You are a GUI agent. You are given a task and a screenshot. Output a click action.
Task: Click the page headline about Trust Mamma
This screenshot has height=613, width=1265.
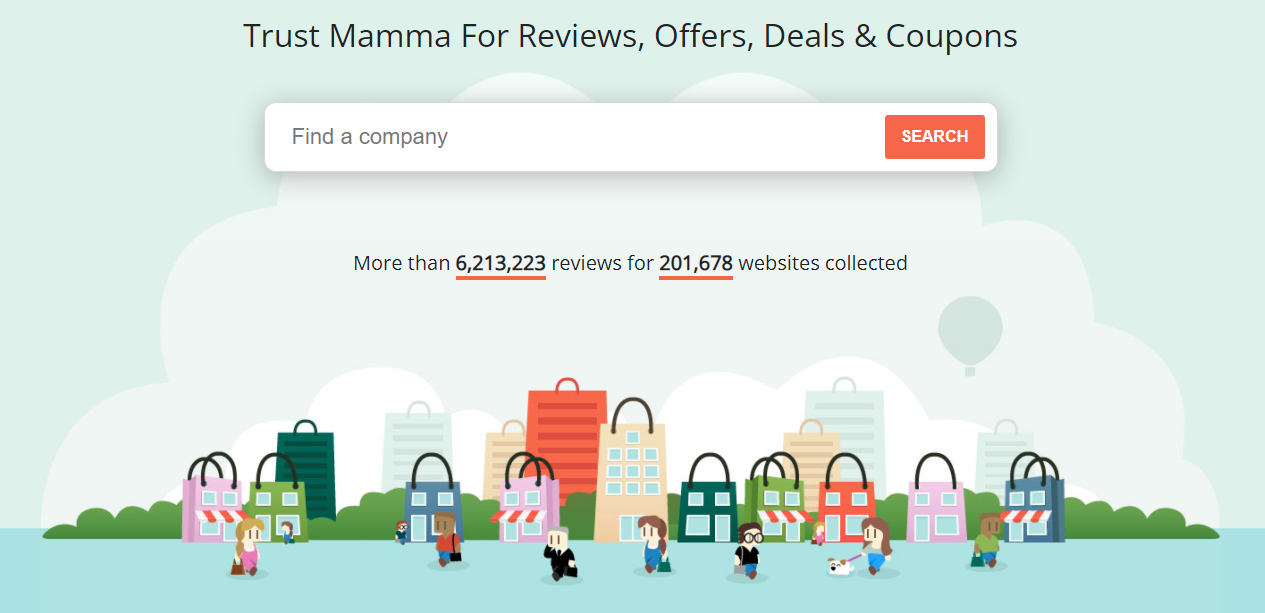click(x=630, y=37)
